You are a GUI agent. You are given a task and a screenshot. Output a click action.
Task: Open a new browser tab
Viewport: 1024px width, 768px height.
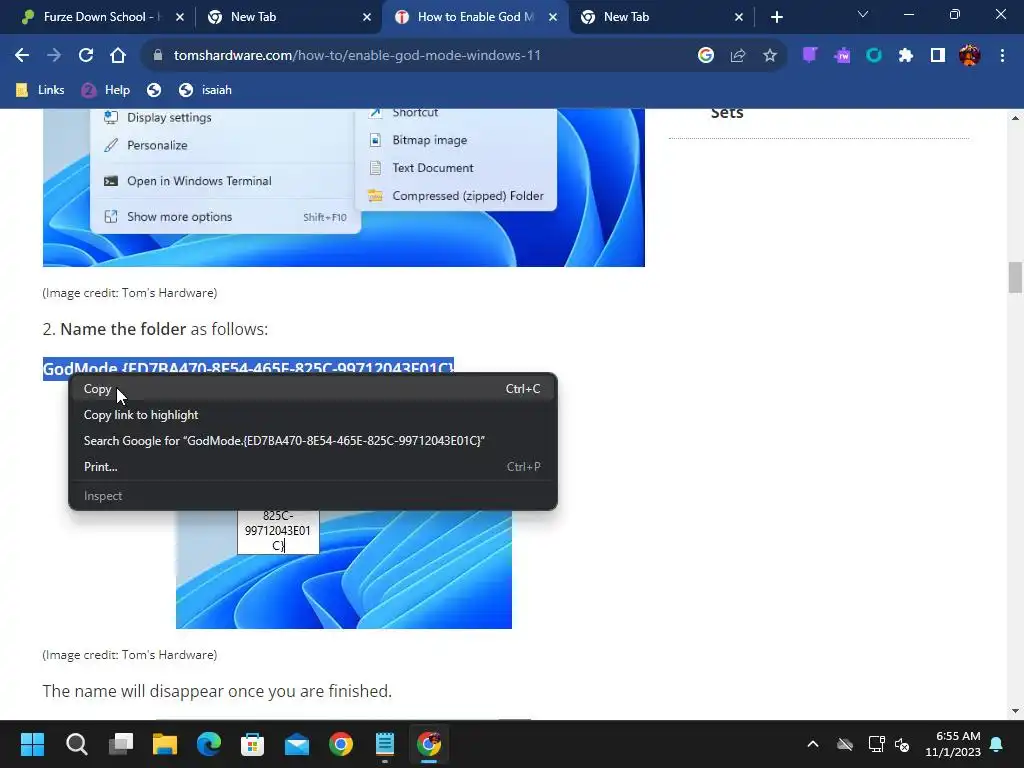pos(776,17)
